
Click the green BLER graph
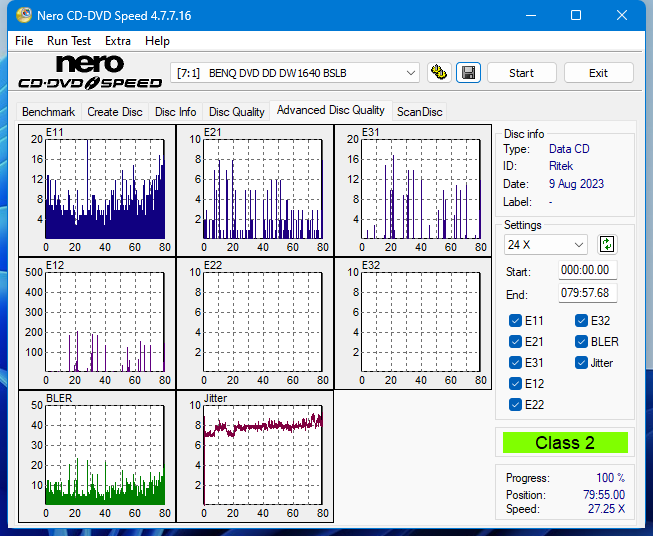click(97, 456)
